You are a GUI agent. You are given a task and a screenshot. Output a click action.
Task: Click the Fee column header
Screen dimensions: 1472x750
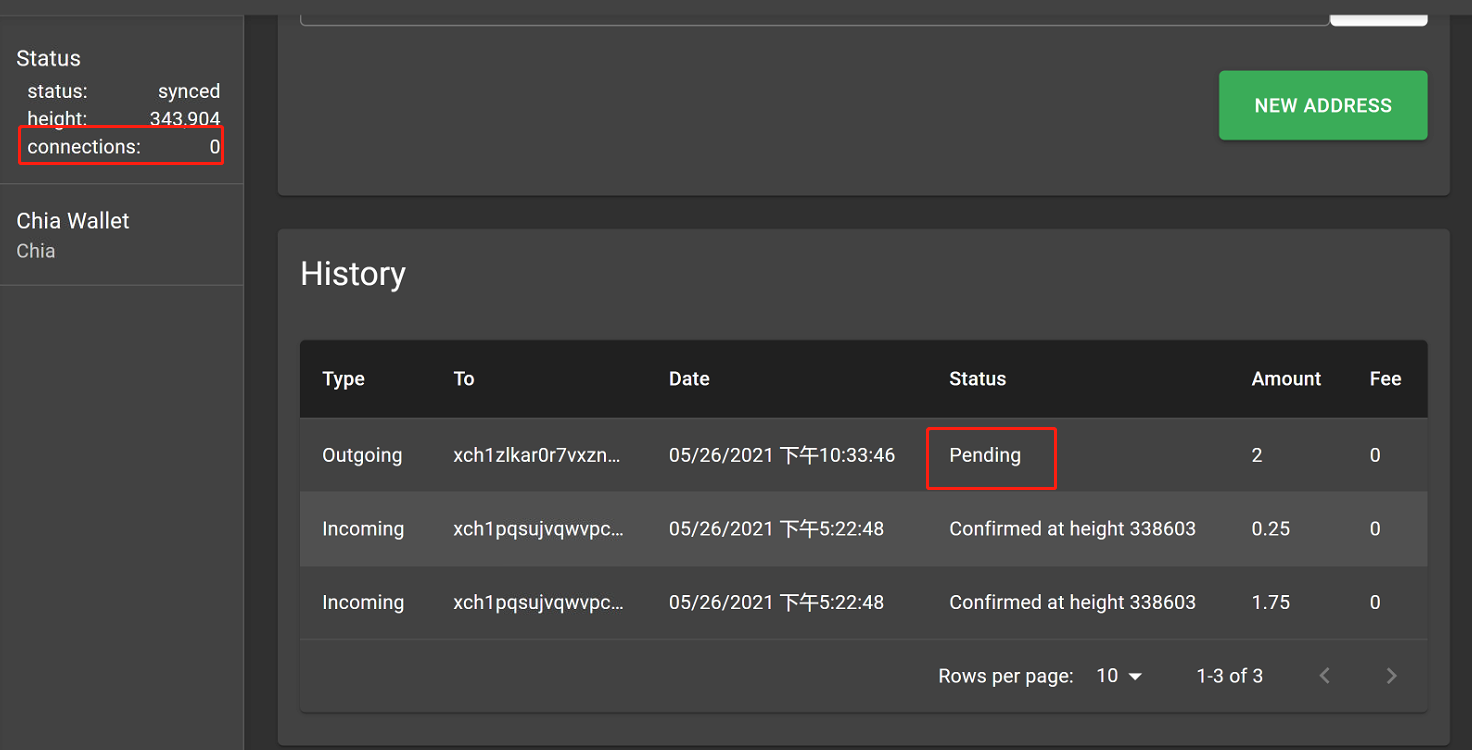[x=1385, y=379]
